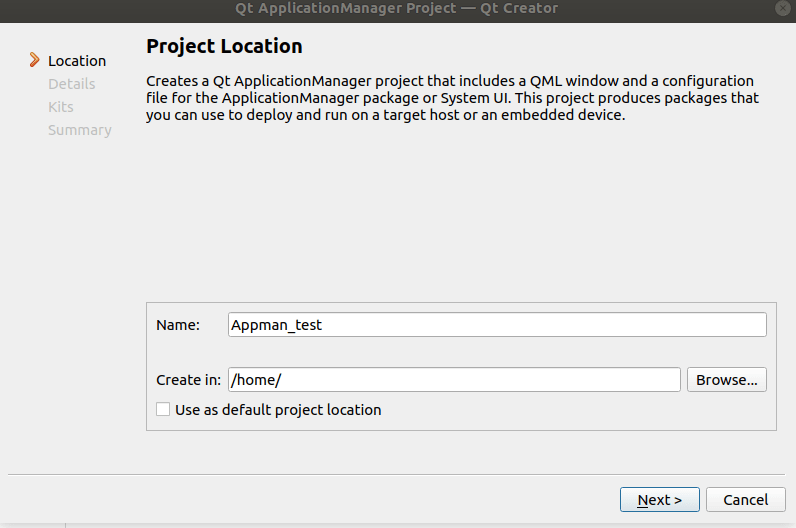Click the orange arrow beside Location
Image resolution: width=796 pixels, height=528 pixels.
point(35,61)
